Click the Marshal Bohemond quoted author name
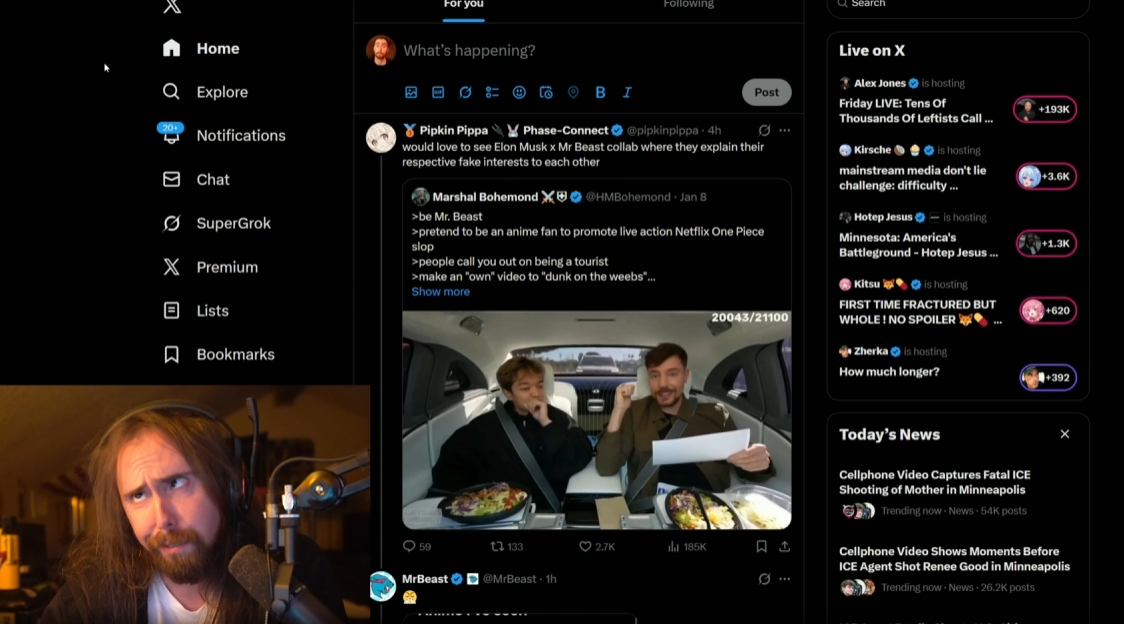 pyautogui.click(x=485, y=197)
